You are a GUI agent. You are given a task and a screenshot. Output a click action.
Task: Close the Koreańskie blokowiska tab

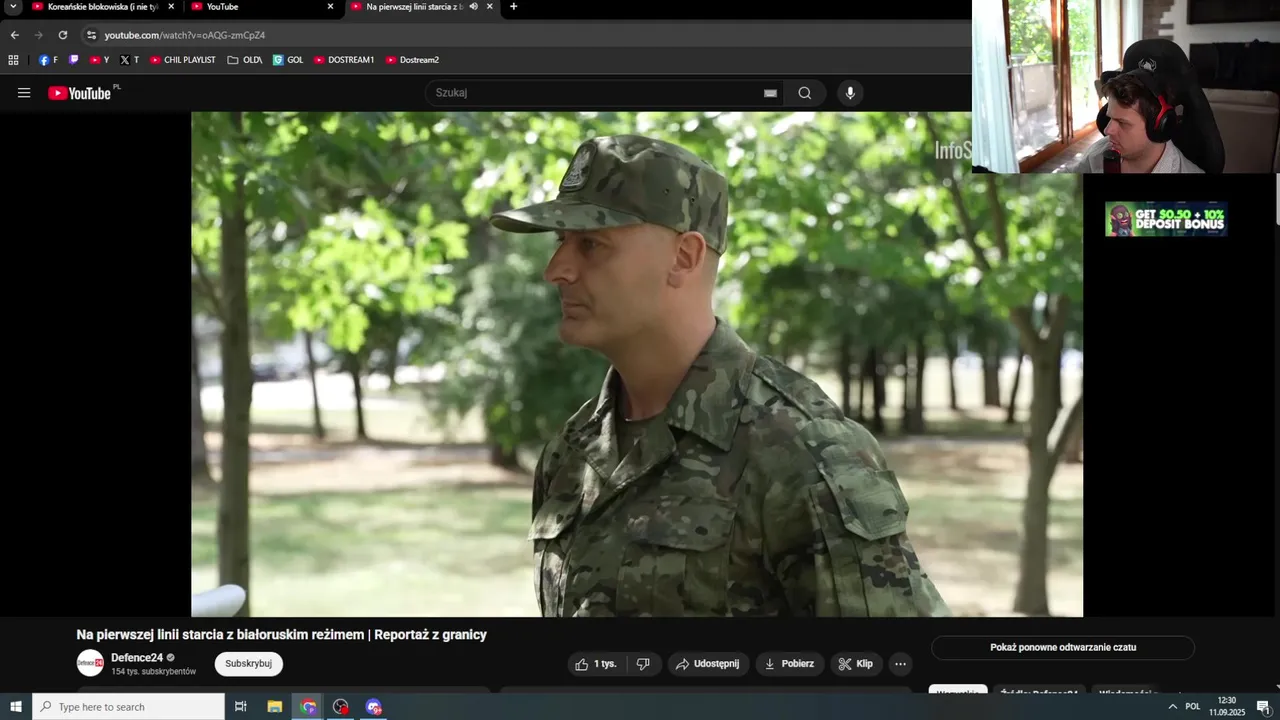[x=172, y=7]
